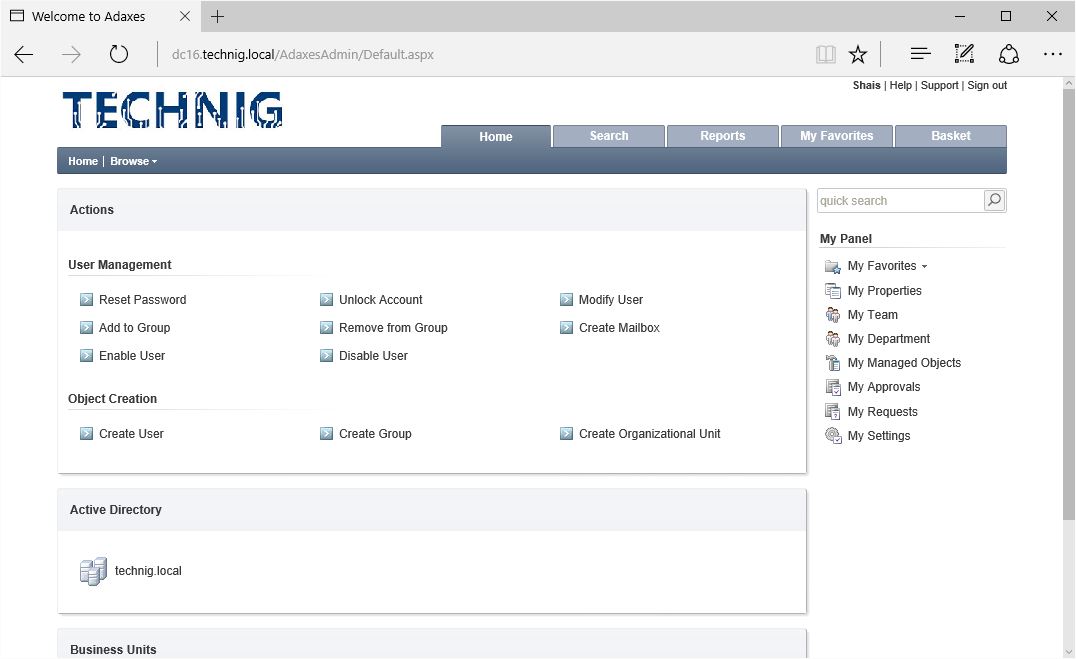Open the Support link

point(939,85)
